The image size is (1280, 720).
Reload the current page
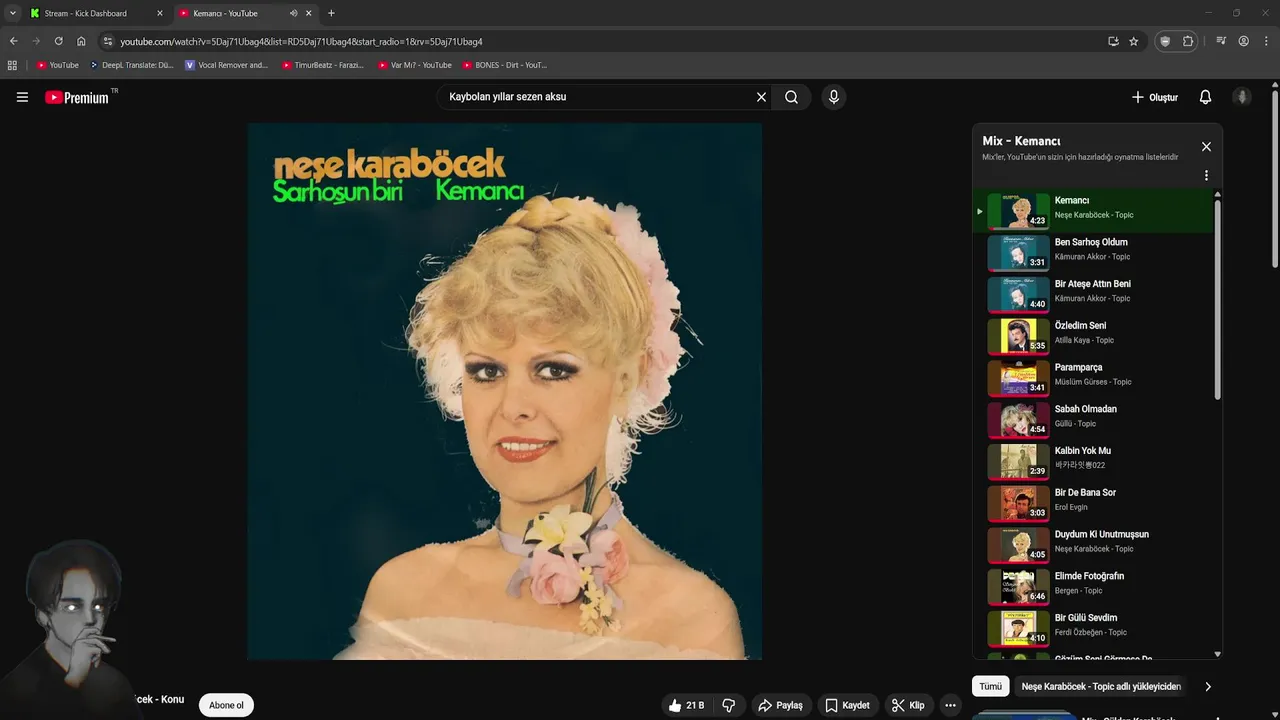59,41
